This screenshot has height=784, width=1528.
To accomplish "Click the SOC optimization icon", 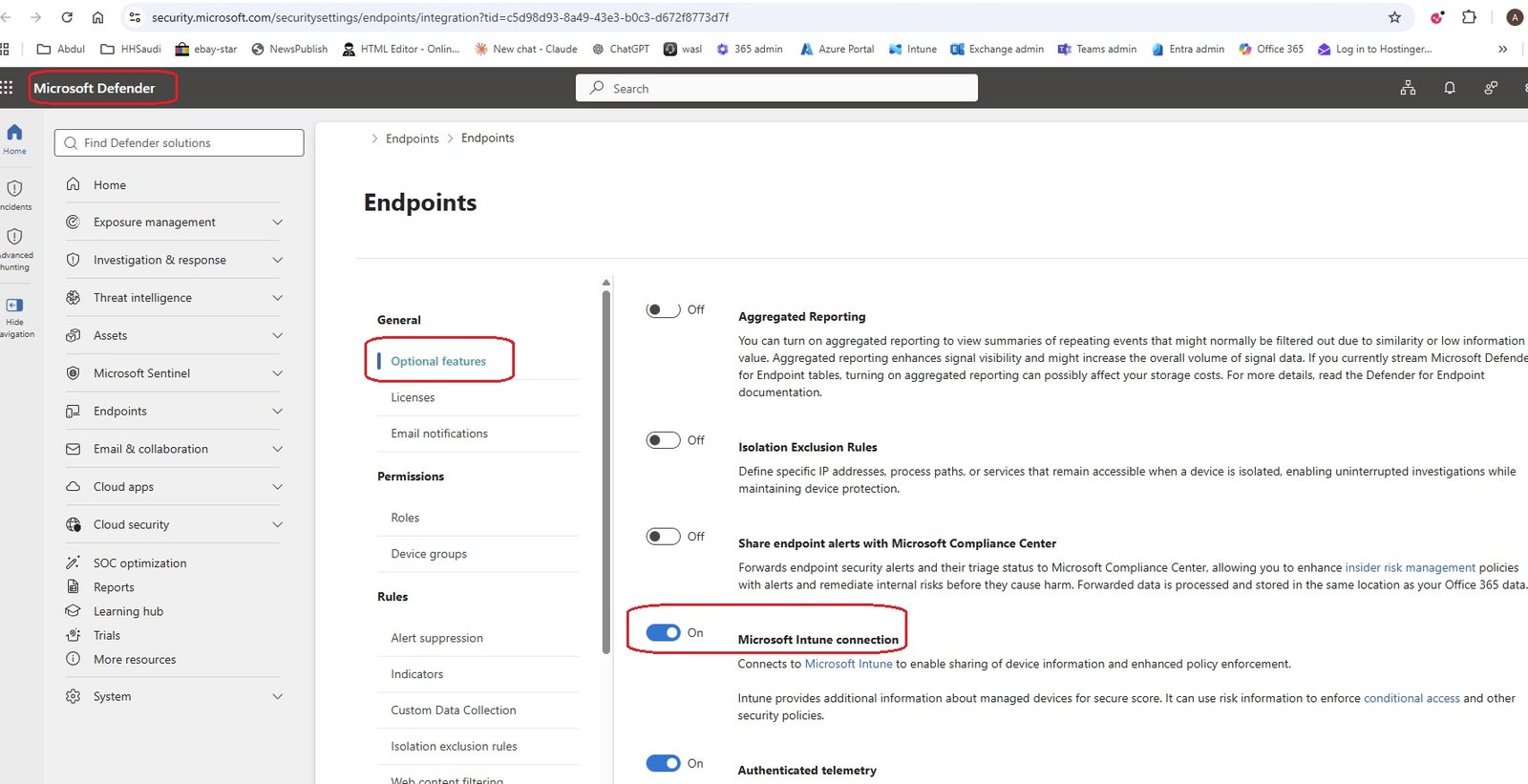I will (73, 562).
